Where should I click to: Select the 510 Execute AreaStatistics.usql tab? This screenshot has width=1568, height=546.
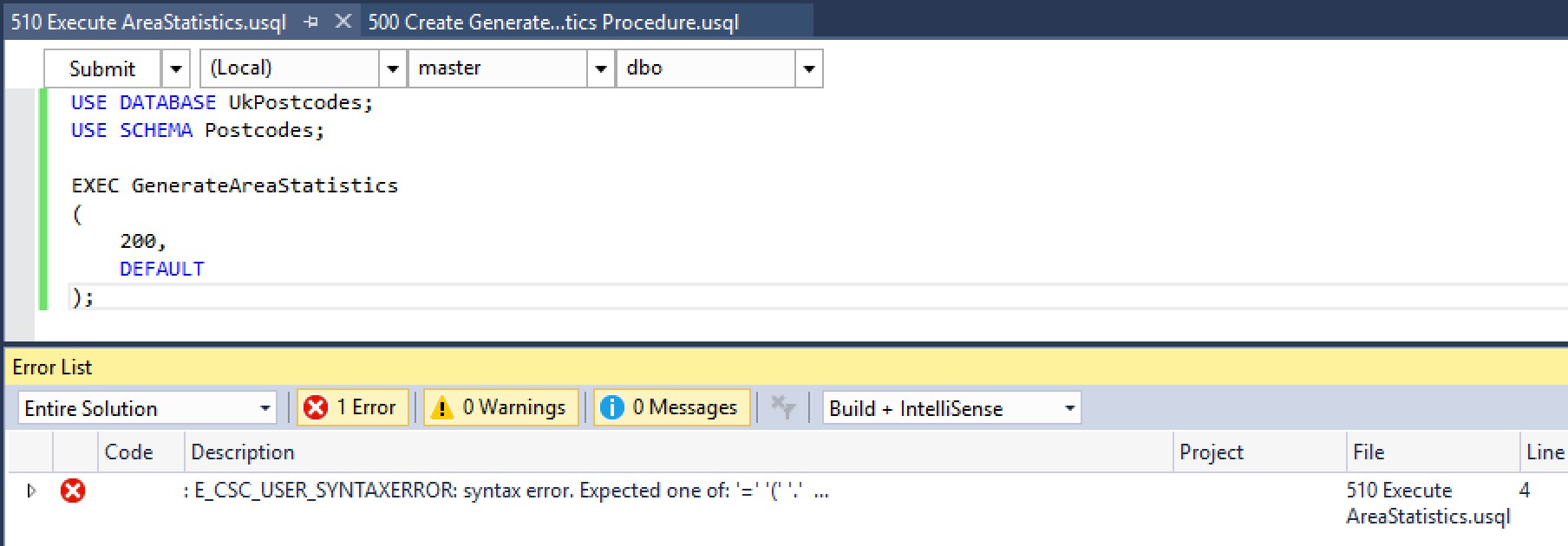[x=148, y=23]
